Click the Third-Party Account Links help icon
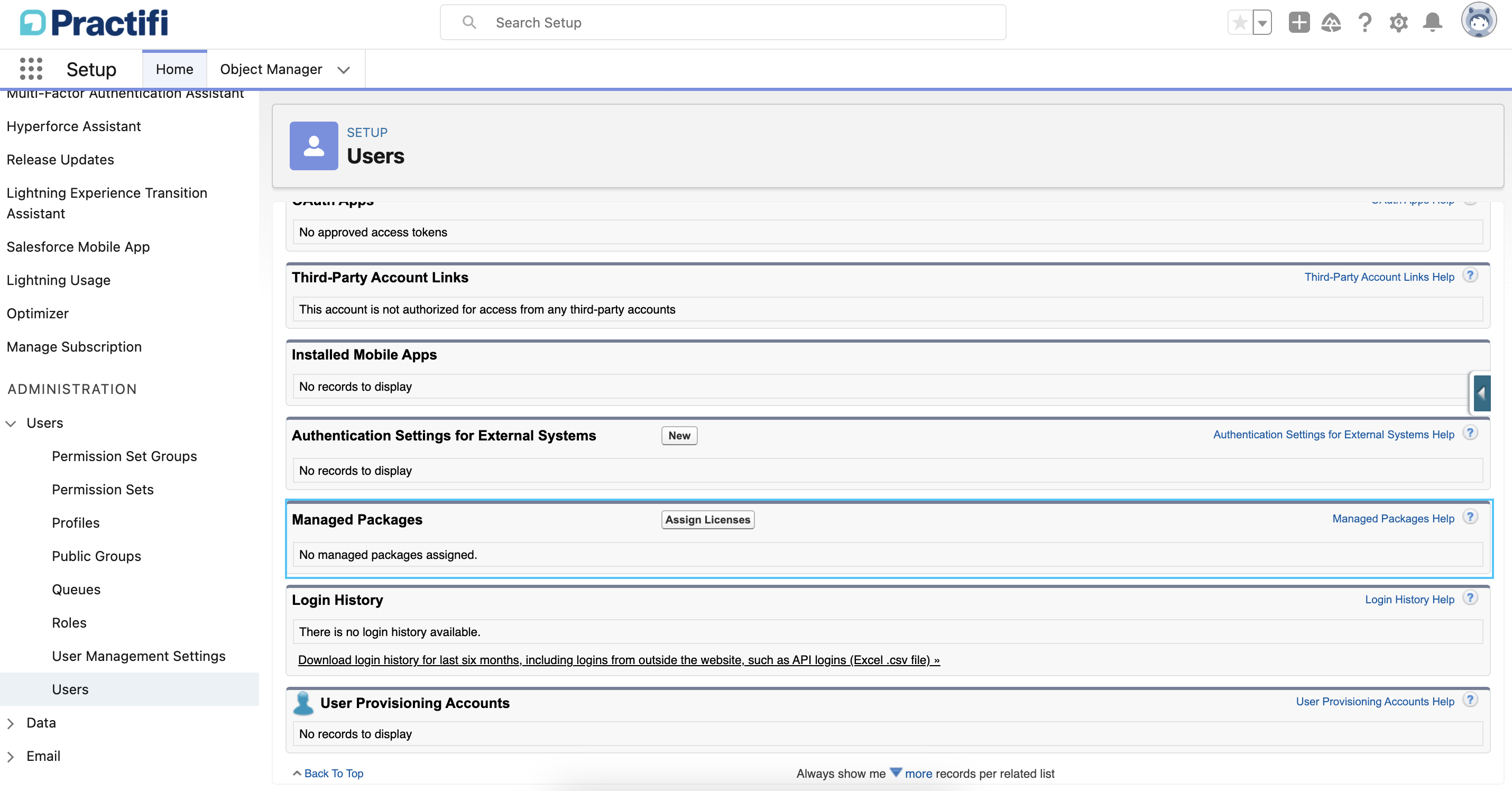This screenshot has width=1512, height=791. tap(1470, 275)
